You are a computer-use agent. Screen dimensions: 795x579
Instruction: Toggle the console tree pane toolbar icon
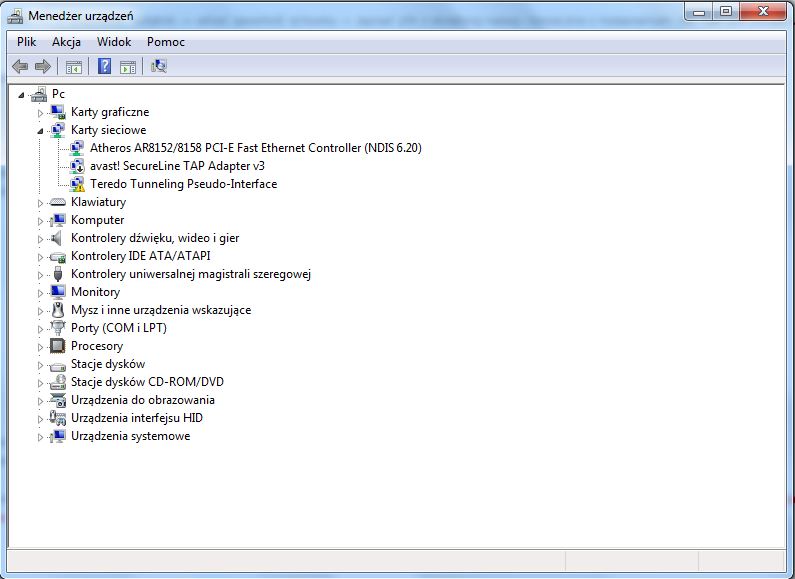[x=74, y=66]
